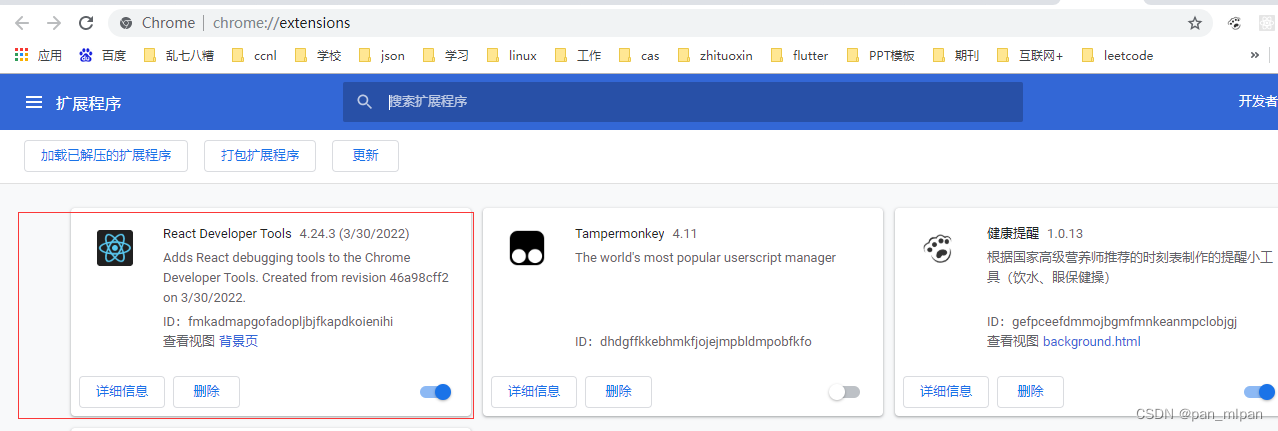Open the cas bookmark folder
Image resolution: width=1278 pixels, height=431 pixels.
tap(639, 55)
